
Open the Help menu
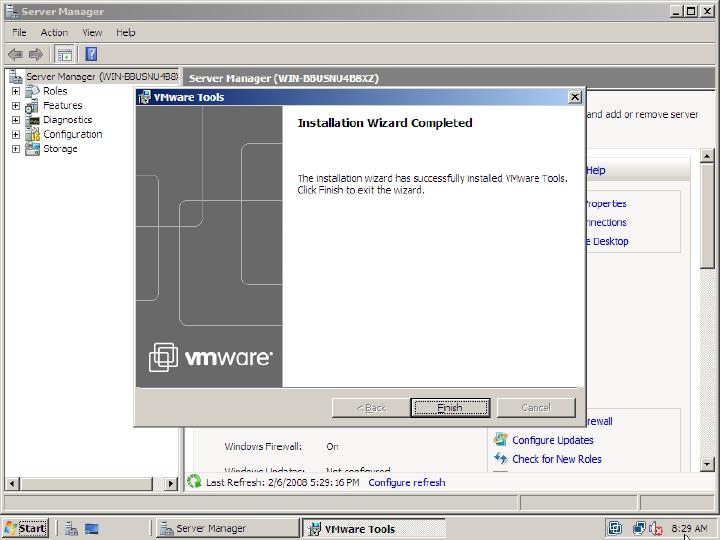tap(125, 33)
